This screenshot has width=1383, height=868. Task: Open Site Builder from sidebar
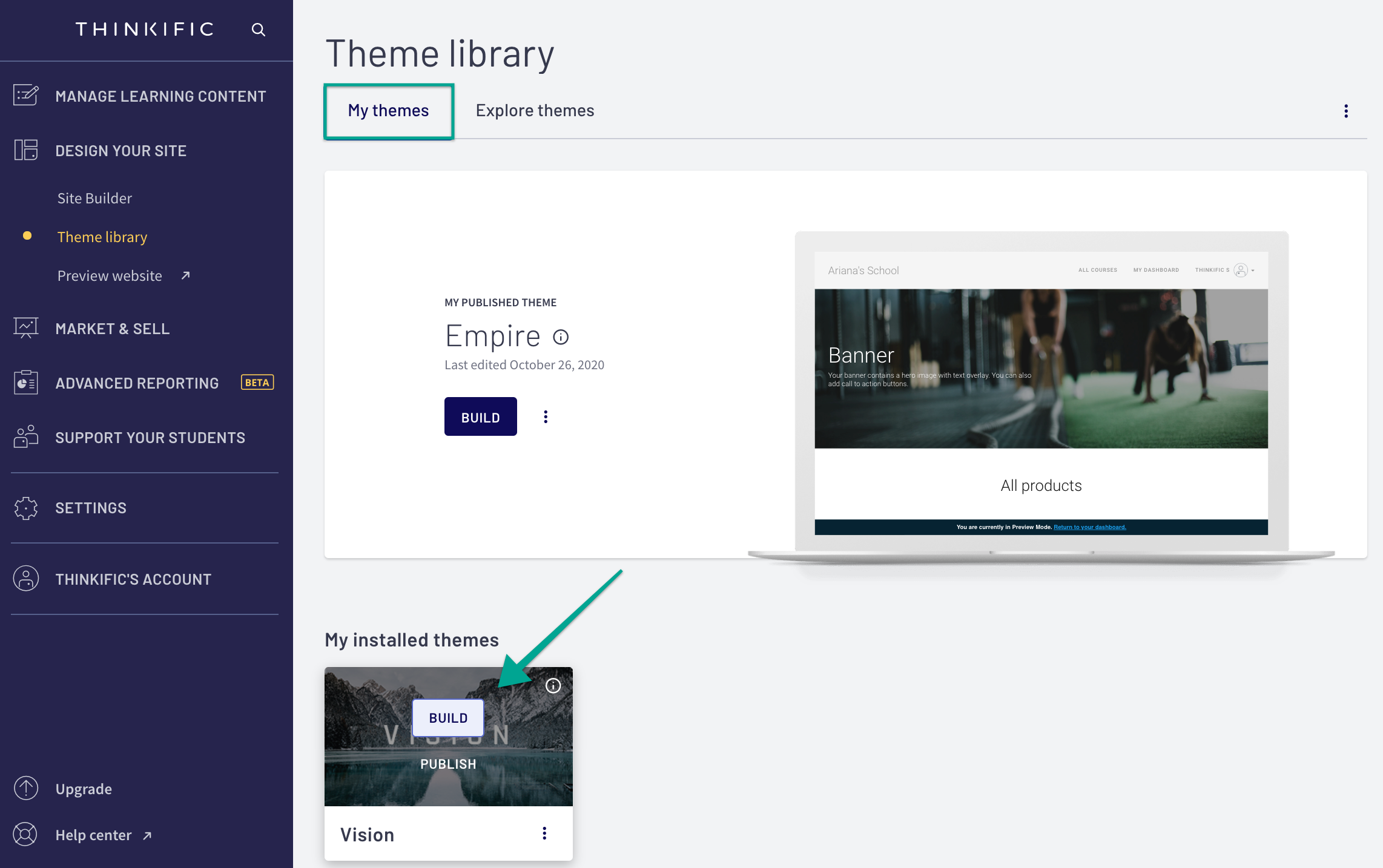(94, 199)
